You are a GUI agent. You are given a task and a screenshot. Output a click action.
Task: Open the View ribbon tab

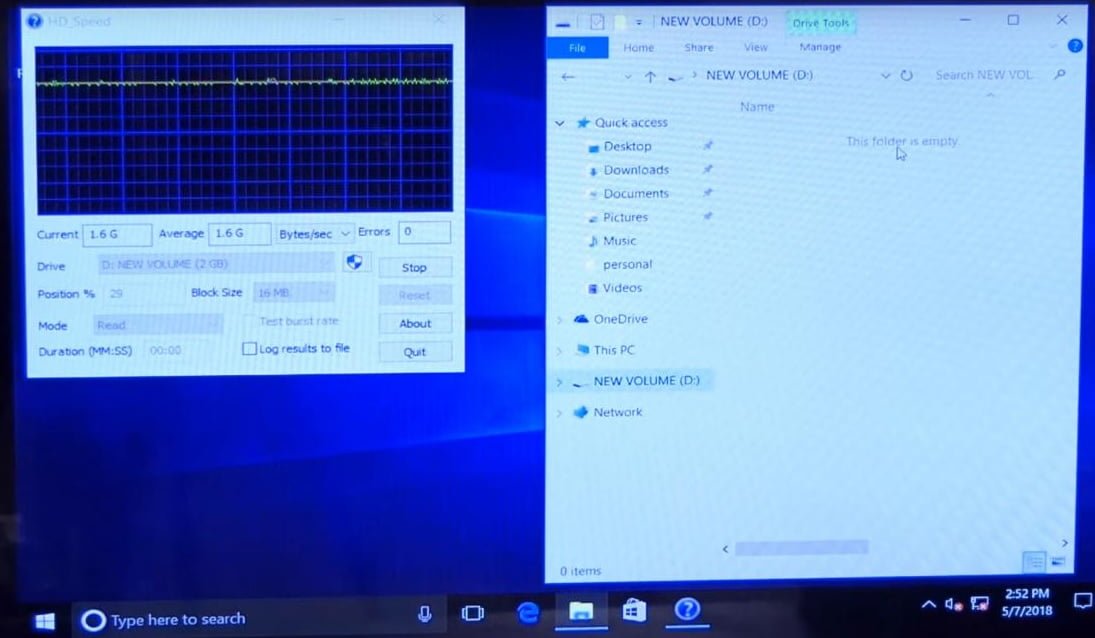pos(756,48)
